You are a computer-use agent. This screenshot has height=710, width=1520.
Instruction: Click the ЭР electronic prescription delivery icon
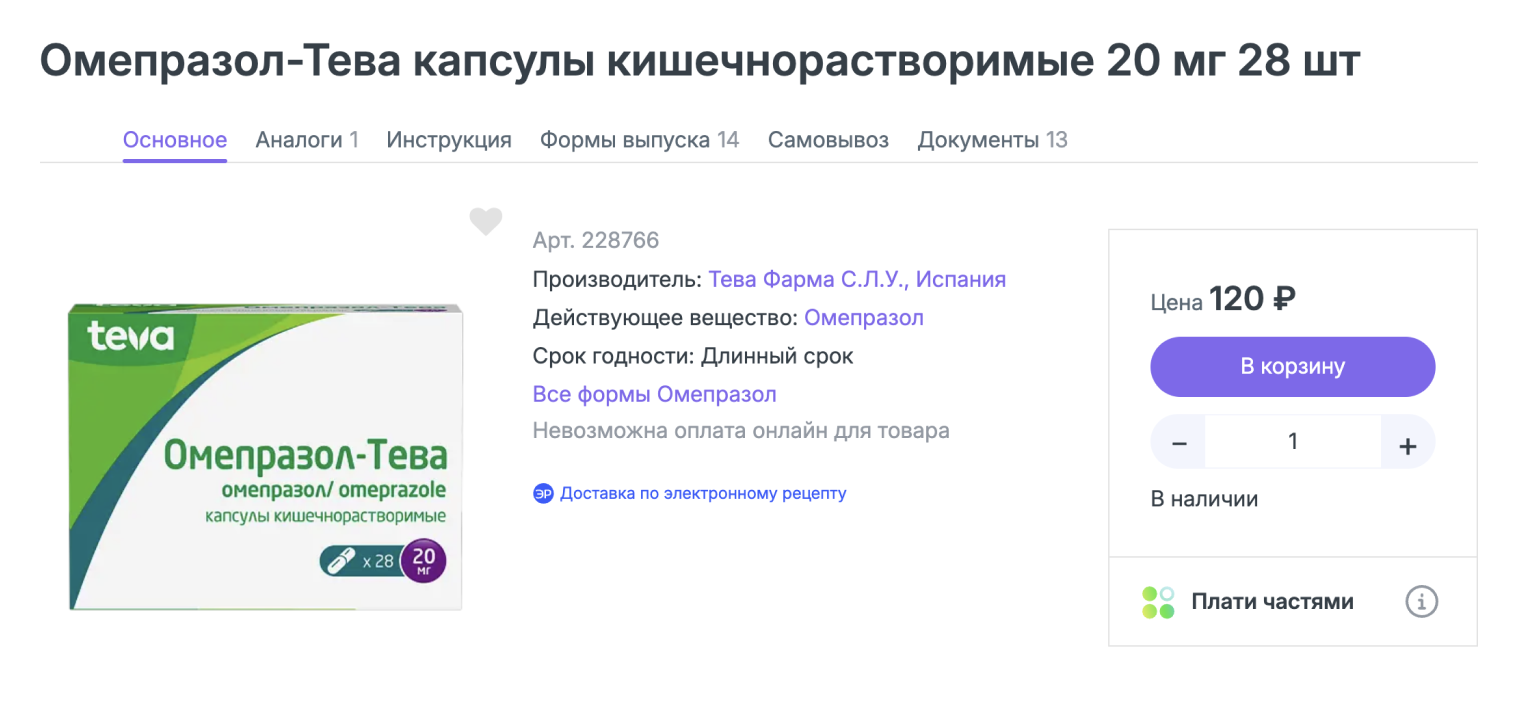pos(542,493)
